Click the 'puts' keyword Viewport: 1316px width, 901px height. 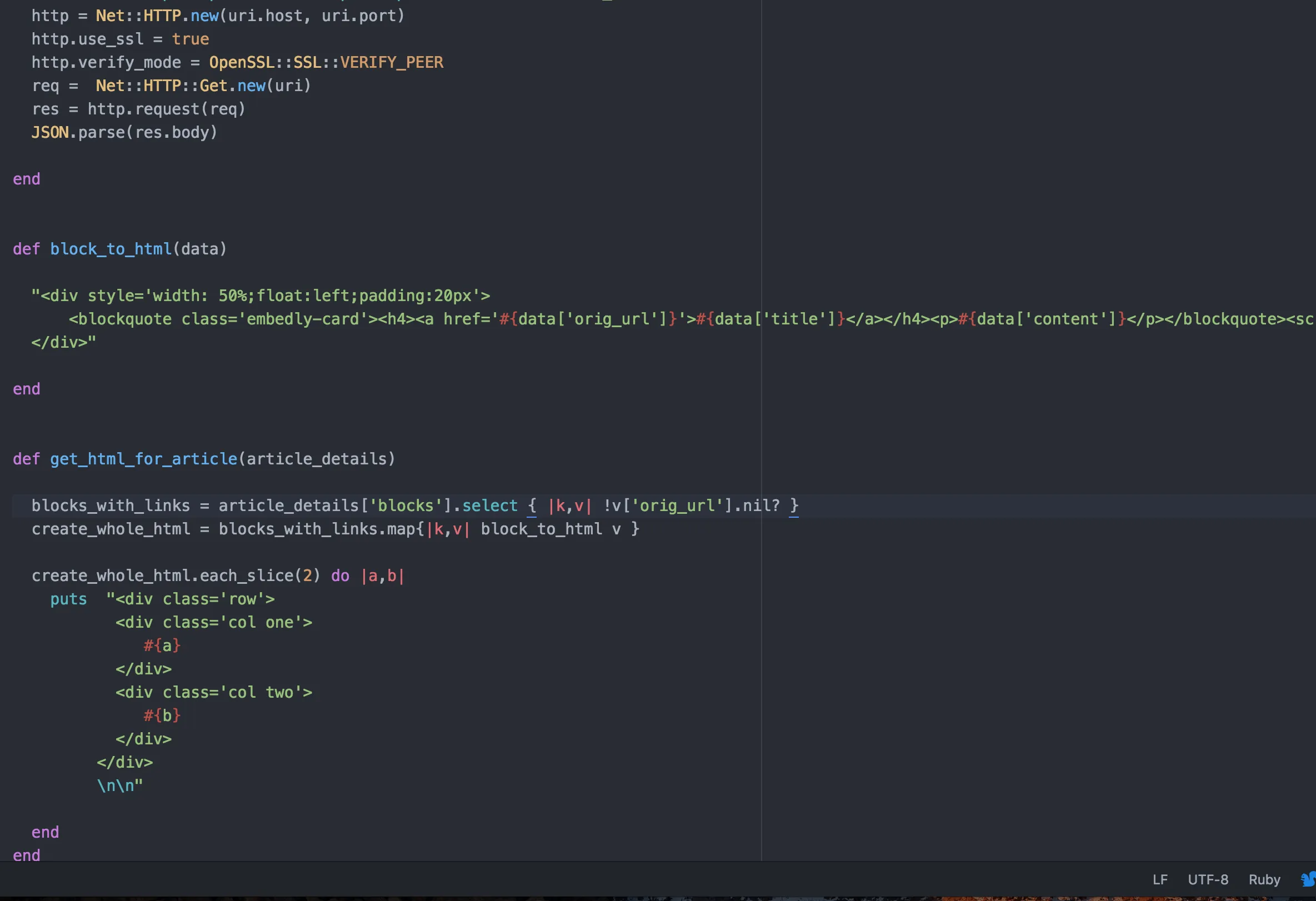pos(68,599)
